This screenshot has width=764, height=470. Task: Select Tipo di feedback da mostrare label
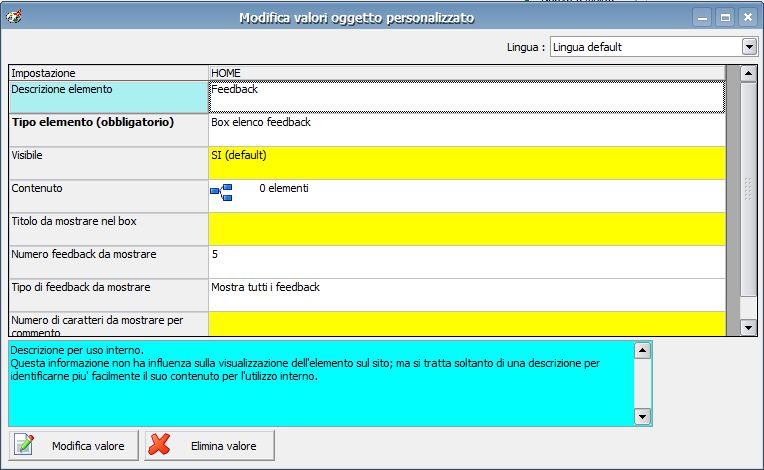tap(109, 296)
